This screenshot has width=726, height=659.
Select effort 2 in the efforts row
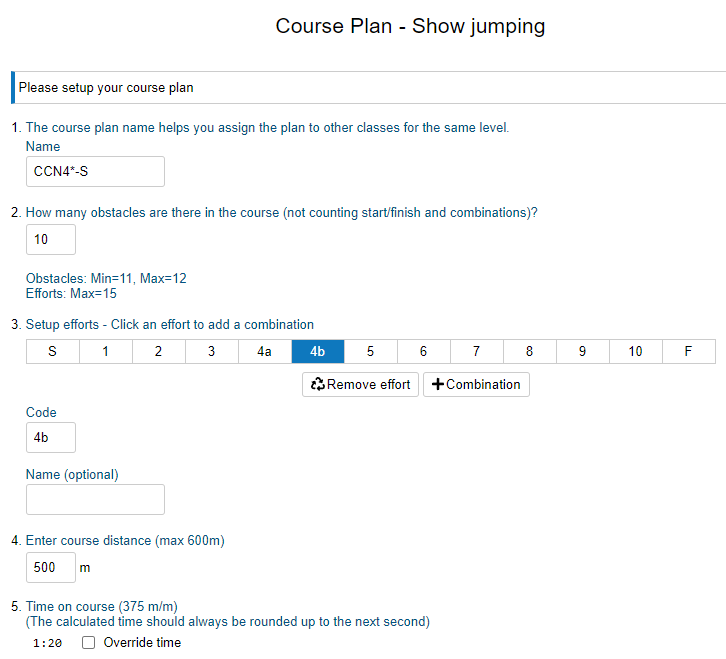(158, 352)
